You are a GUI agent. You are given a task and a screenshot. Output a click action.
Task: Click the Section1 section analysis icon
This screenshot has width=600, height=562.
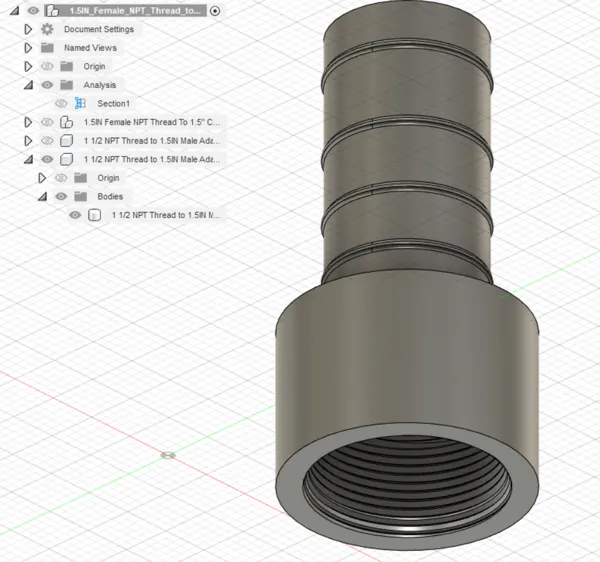pyautogui.click(x=80, y=103)
